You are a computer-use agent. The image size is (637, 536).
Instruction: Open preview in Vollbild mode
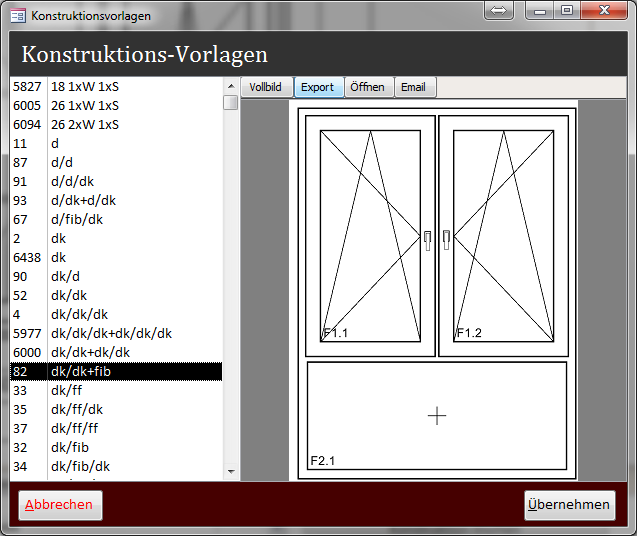coord(266,87)
